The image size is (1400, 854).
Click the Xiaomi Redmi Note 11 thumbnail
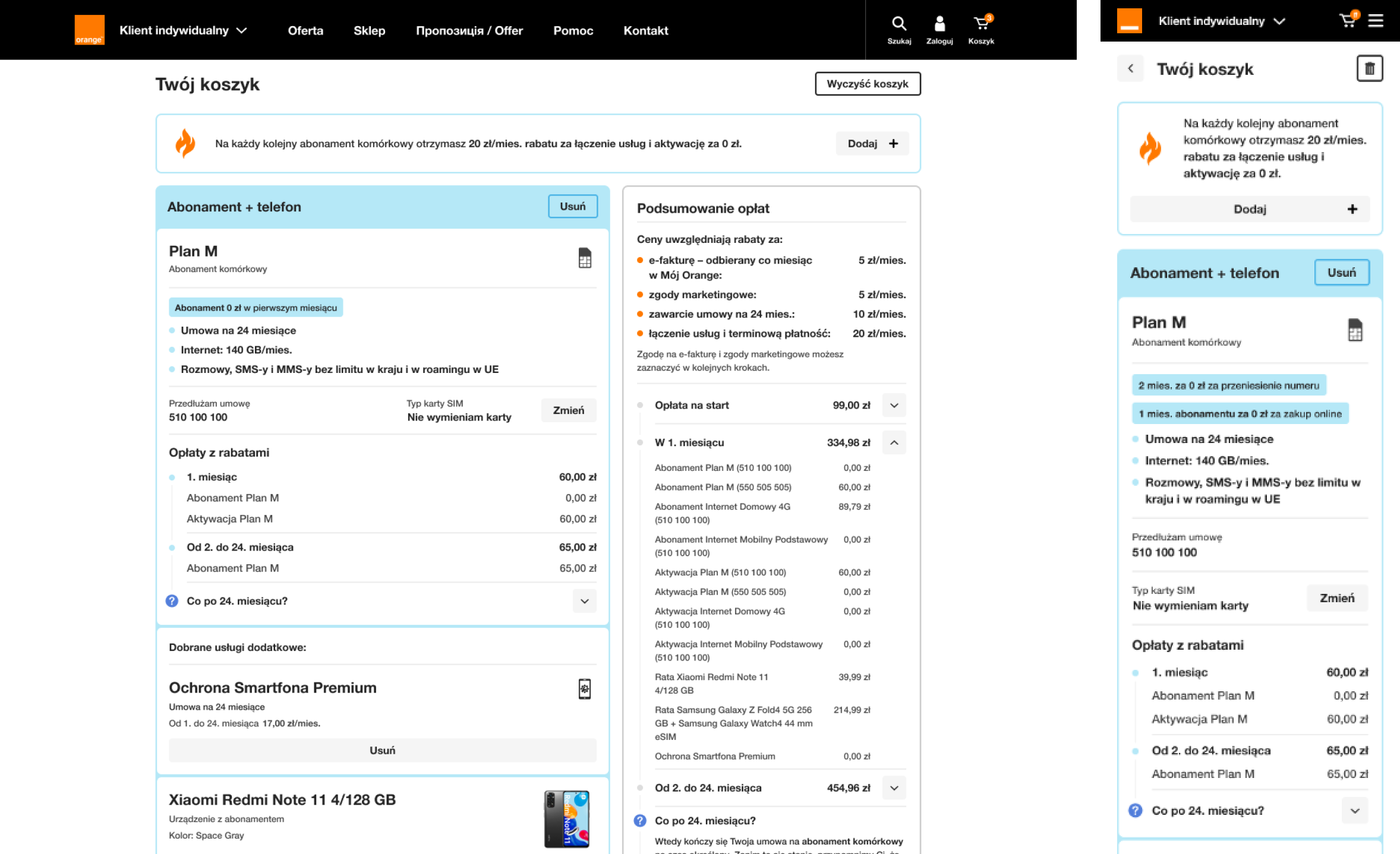coord(567,818)
